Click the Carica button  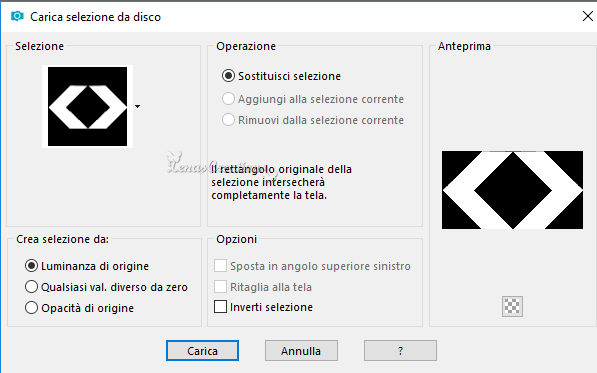click(202, 351)
